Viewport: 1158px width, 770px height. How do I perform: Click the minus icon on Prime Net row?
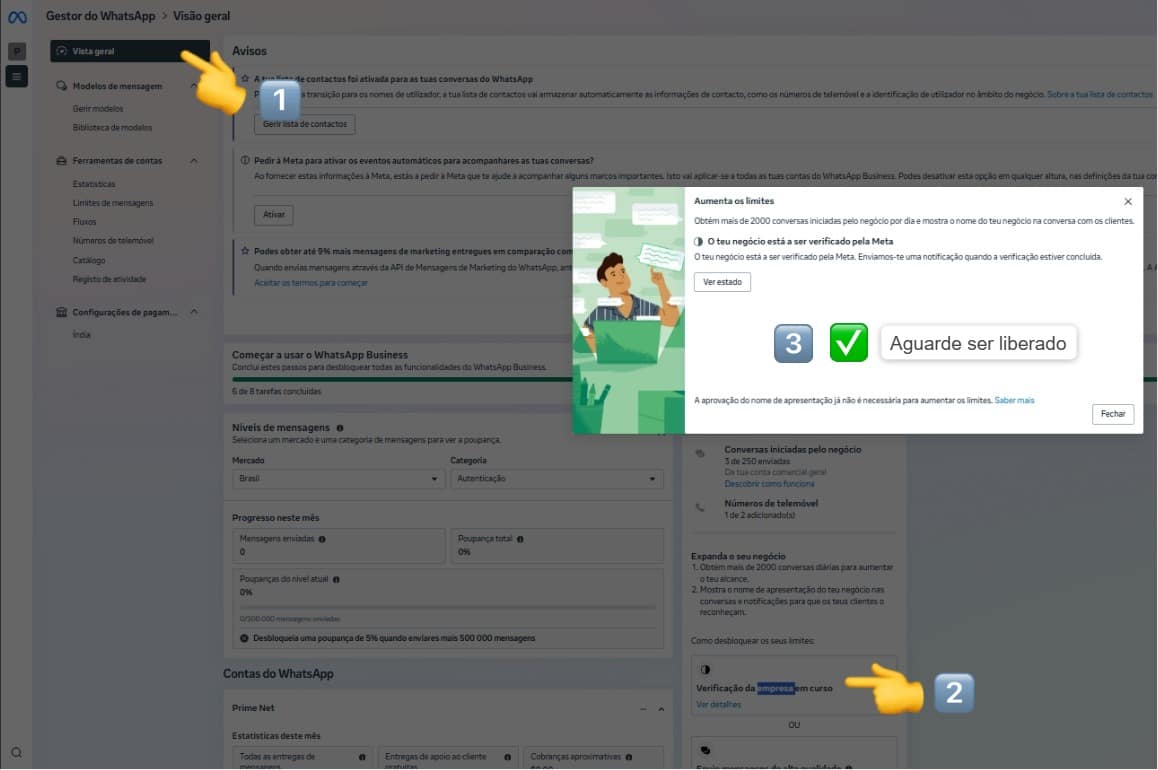[x=643, y=709]
